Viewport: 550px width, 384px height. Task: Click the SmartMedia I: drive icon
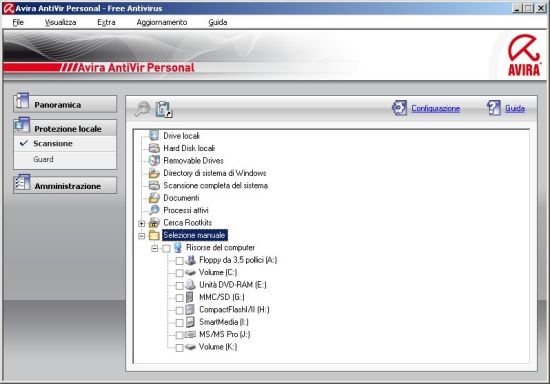[x=190, y=322]
